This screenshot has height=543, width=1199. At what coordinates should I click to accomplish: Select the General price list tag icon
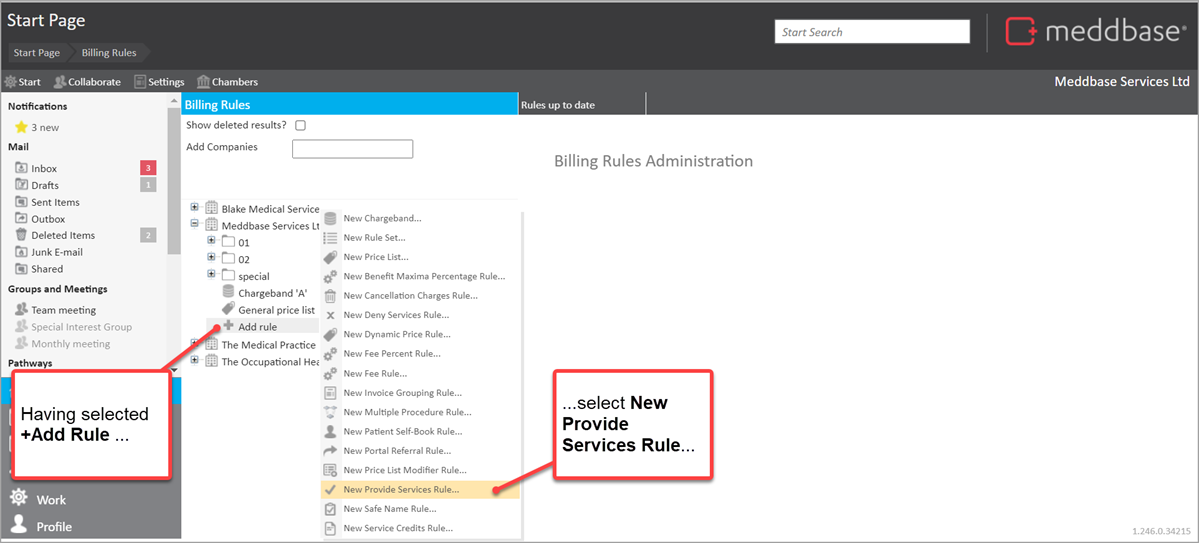click(228, 310)
